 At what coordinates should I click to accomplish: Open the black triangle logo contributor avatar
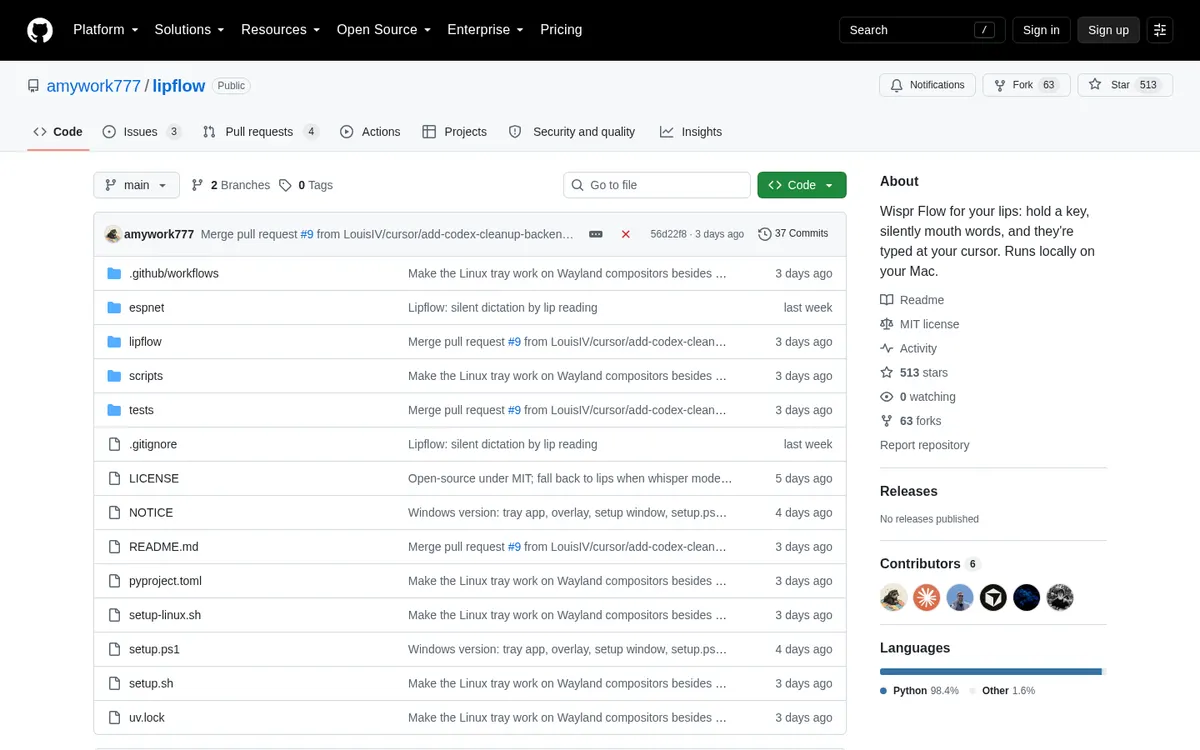pos(993,598)
